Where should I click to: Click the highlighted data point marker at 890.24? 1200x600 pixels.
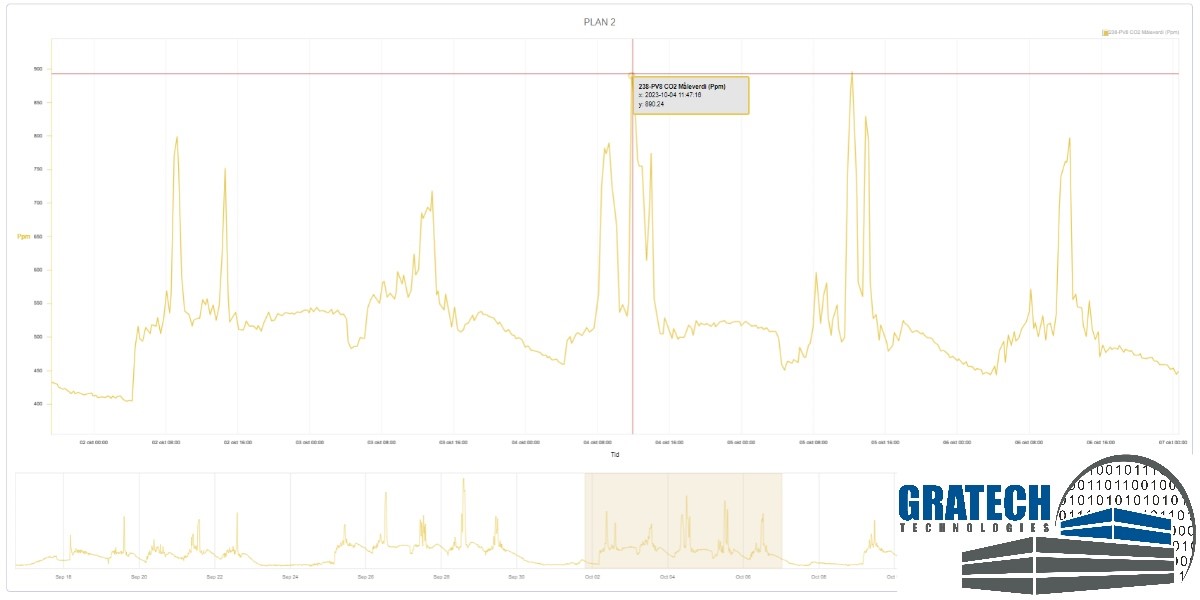[x=632, y=75]
